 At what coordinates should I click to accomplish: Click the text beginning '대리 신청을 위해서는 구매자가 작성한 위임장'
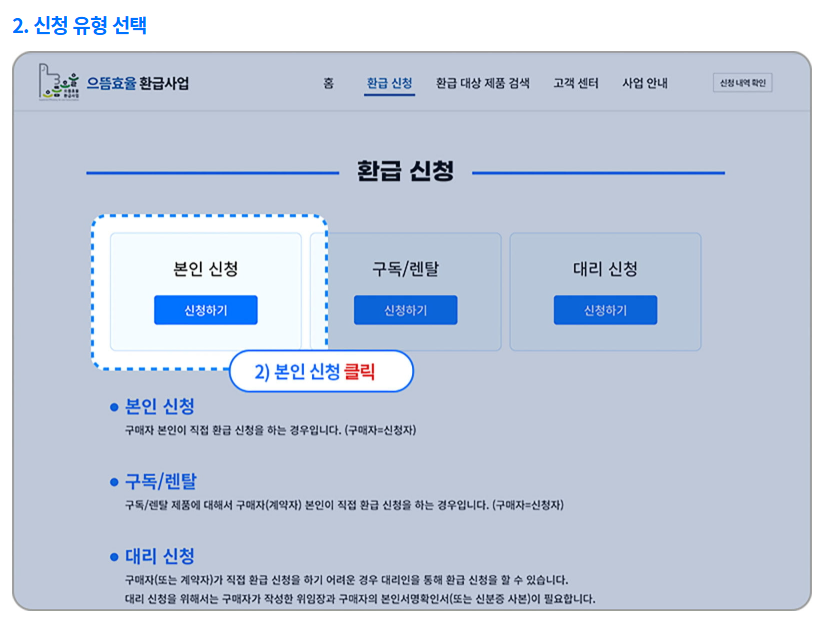[x=360, y=599]
